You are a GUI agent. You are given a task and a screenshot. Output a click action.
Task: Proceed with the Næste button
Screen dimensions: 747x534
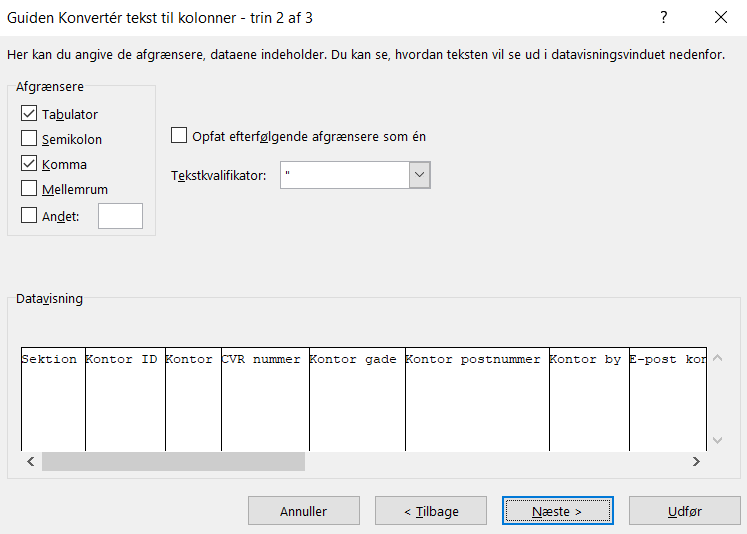click(x=558, y=511)
